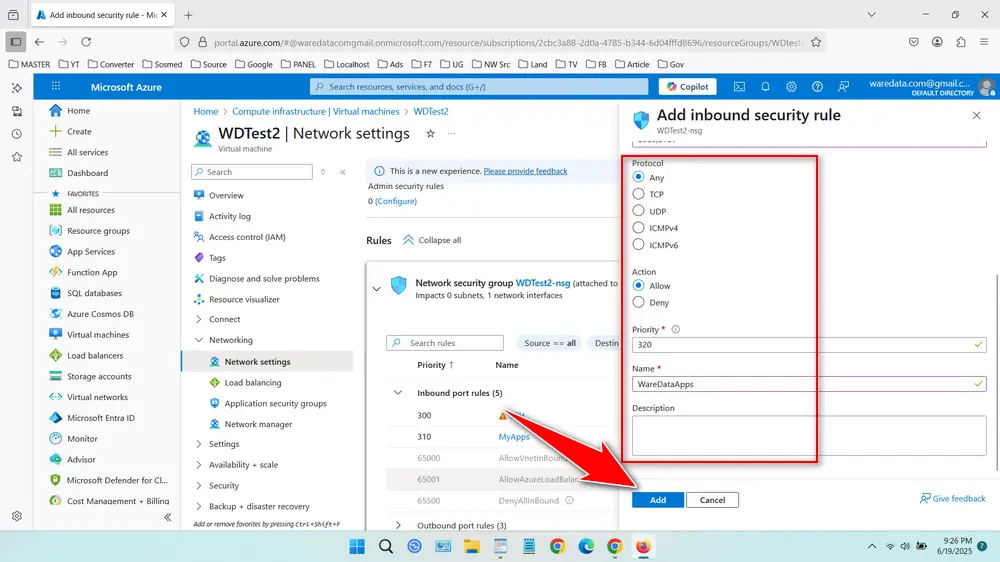Open the WDTest2-nsg link
1000x562 pixels.
point(543,283)
